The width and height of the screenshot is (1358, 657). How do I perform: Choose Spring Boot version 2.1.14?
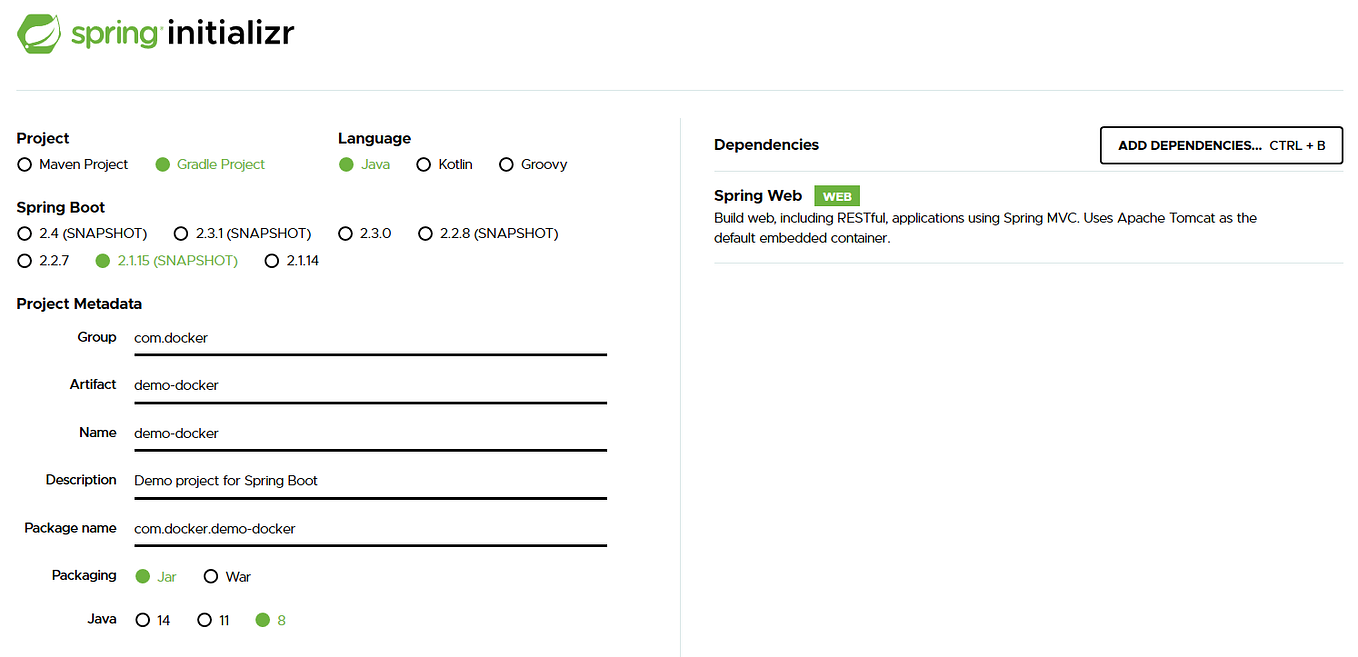click(x=272, y=260)
